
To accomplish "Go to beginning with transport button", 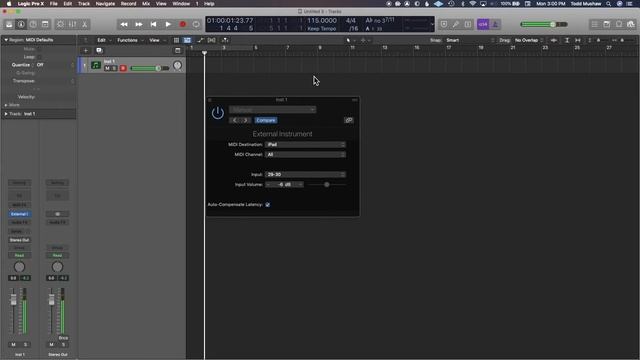I will [153, 24].
